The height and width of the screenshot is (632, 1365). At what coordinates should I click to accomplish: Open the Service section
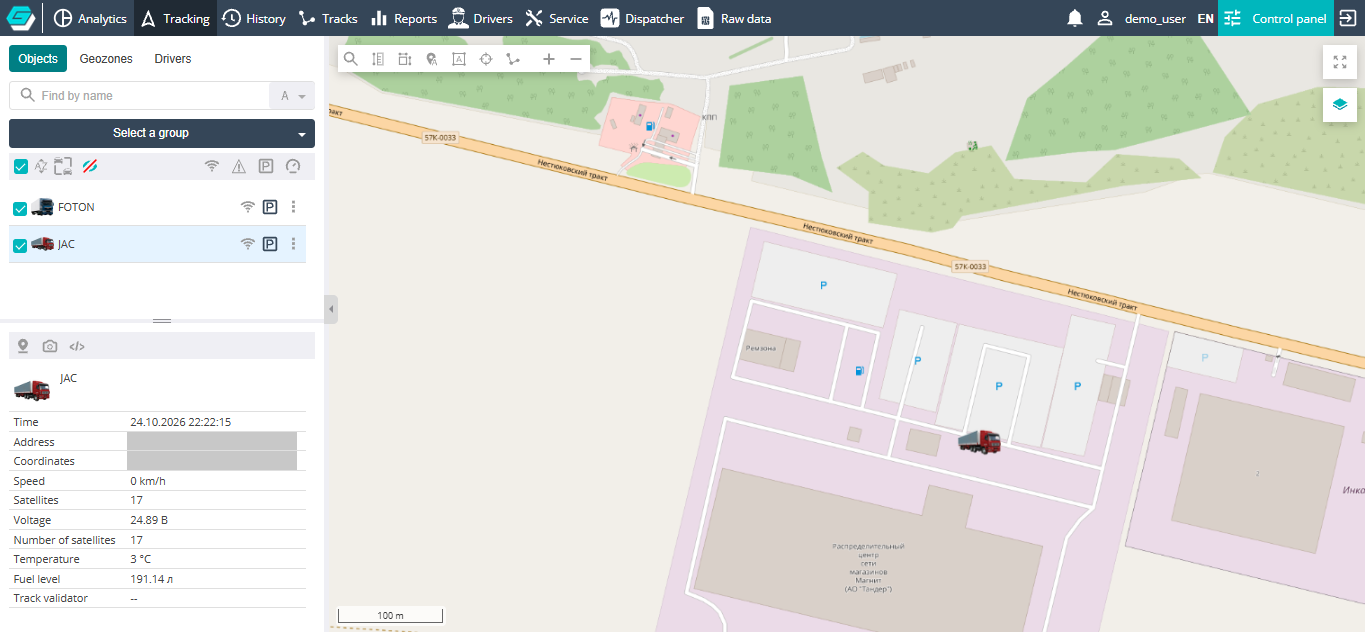(x=557, y=18)
